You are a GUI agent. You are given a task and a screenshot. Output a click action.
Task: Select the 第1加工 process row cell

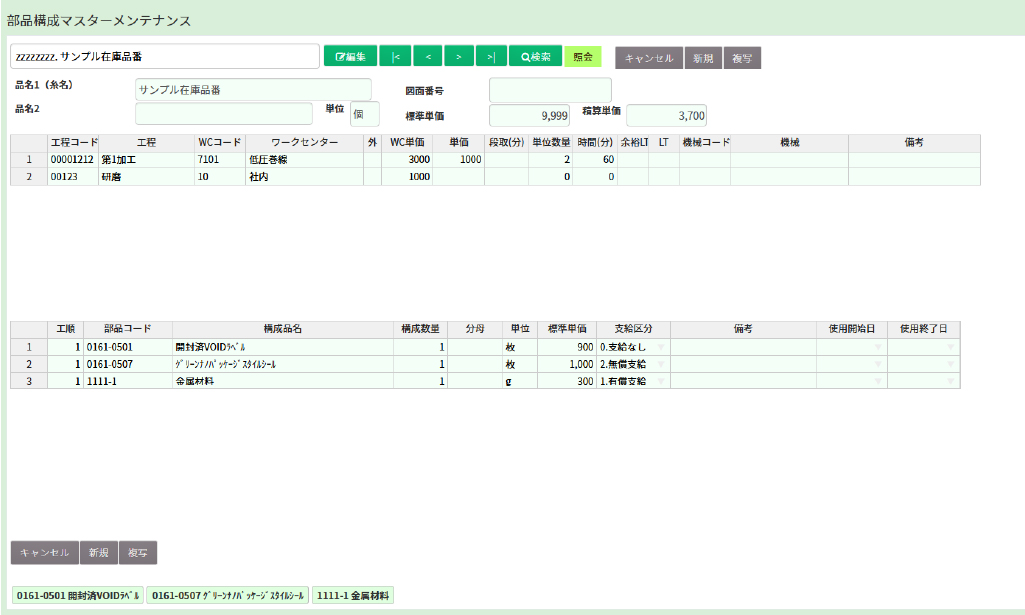click(145, 160)
